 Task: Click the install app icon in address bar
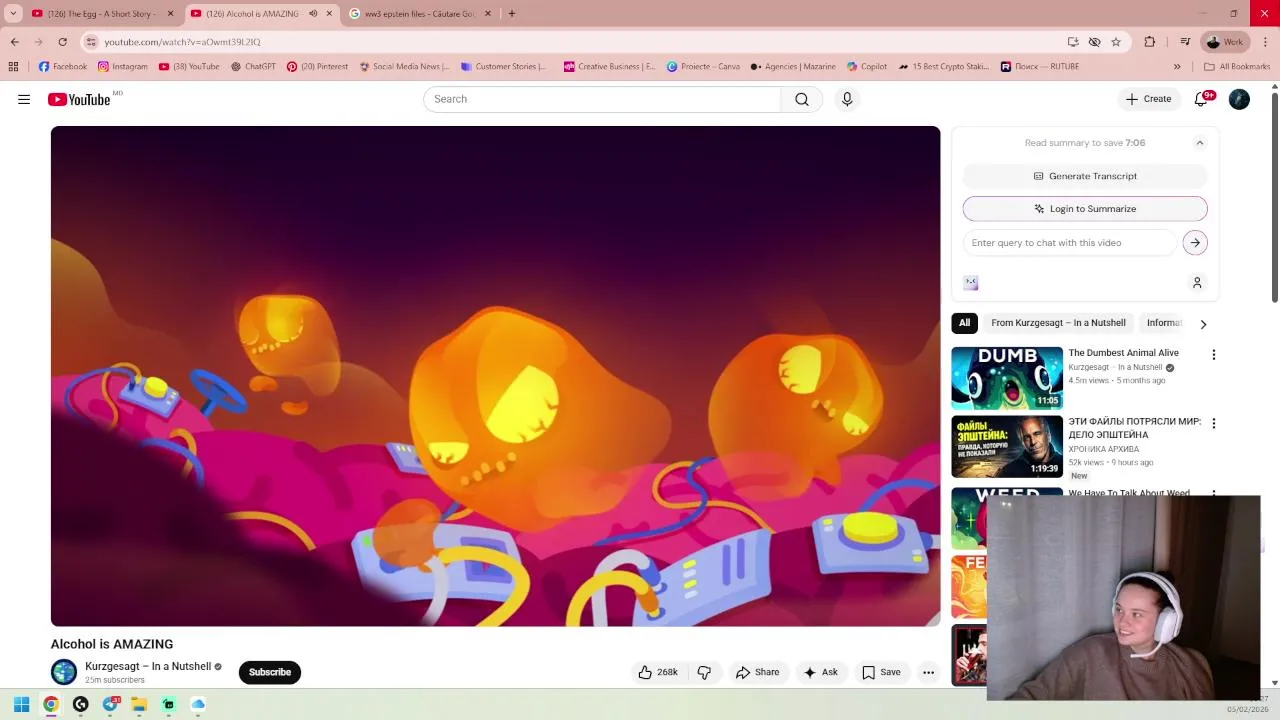point(1073,42)
